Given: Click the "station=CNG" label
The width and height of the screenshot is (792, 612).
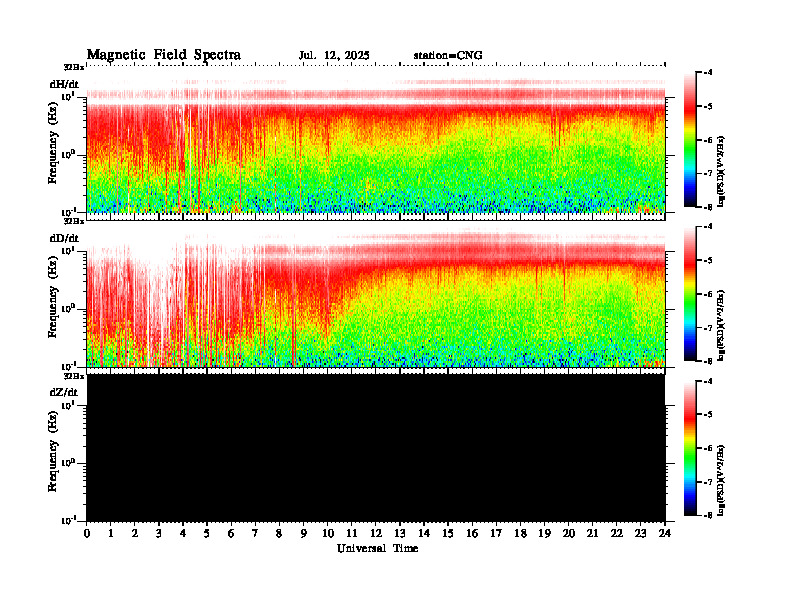Looking at the screenshot, I should pyautogui.click(x=448, y=56).
